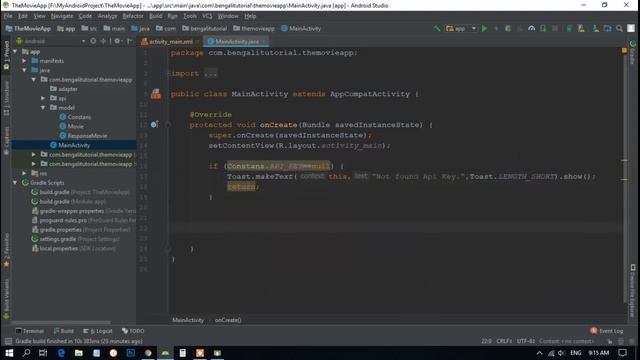Viewport: 640px width, 360px height.
Task: Select the Constans class in tree
Action: click(75, 117)
